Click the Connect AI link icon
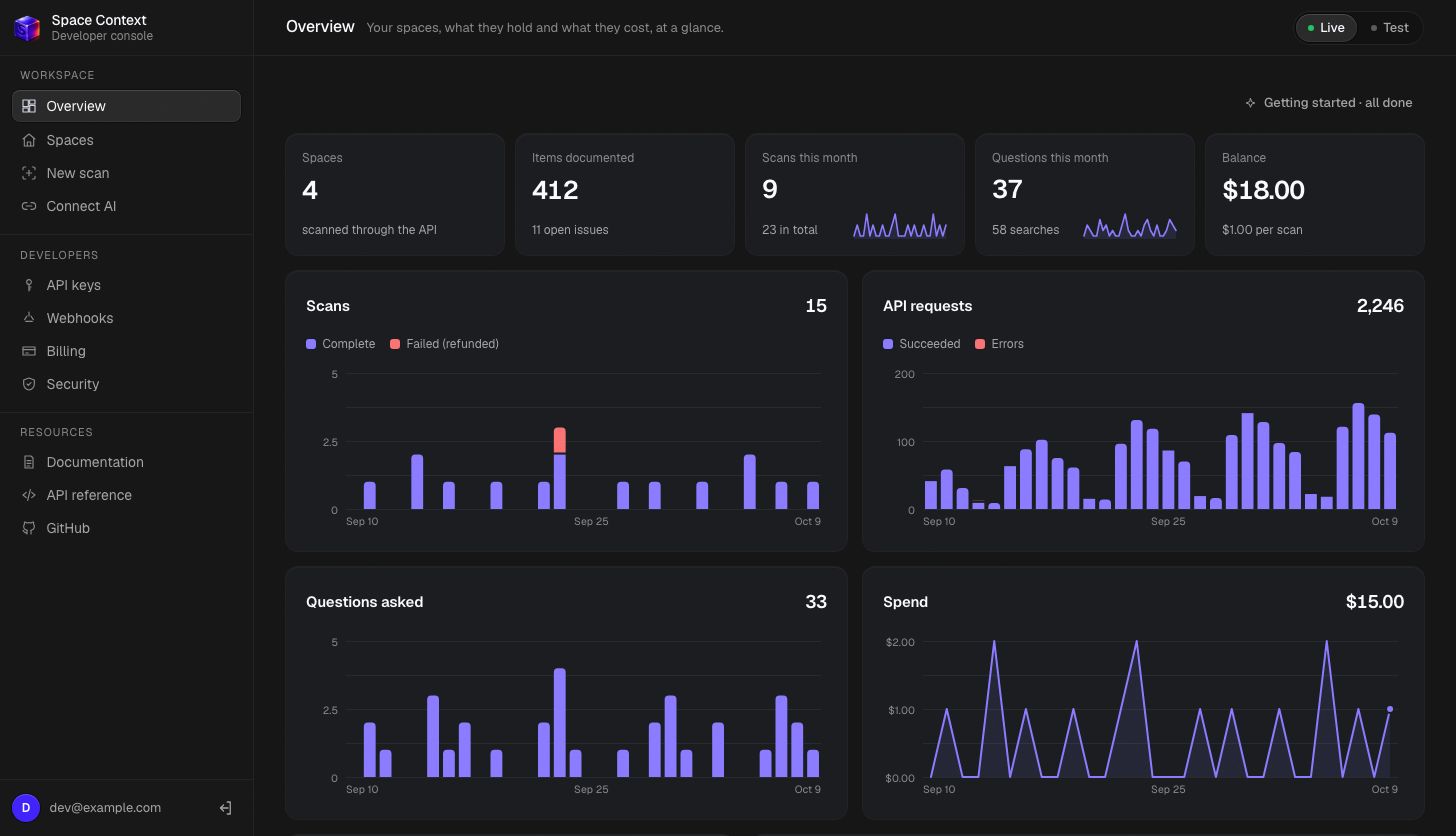The width and height of the screenshot is (1456, 836). 29,206
